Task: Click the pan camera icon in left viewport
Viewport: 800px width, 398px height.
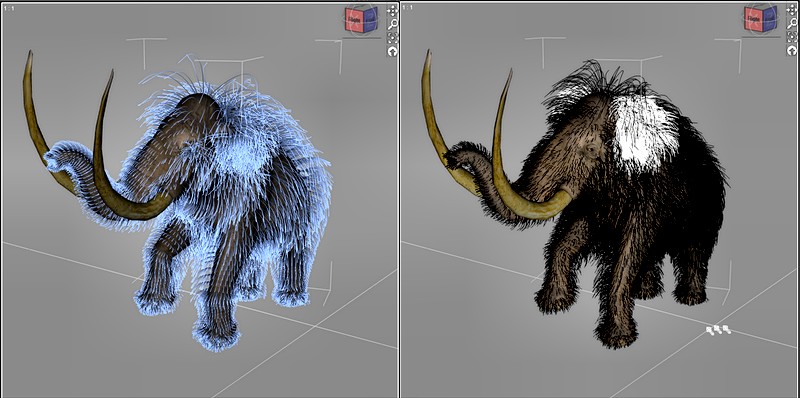Action: tap(392, 10)
